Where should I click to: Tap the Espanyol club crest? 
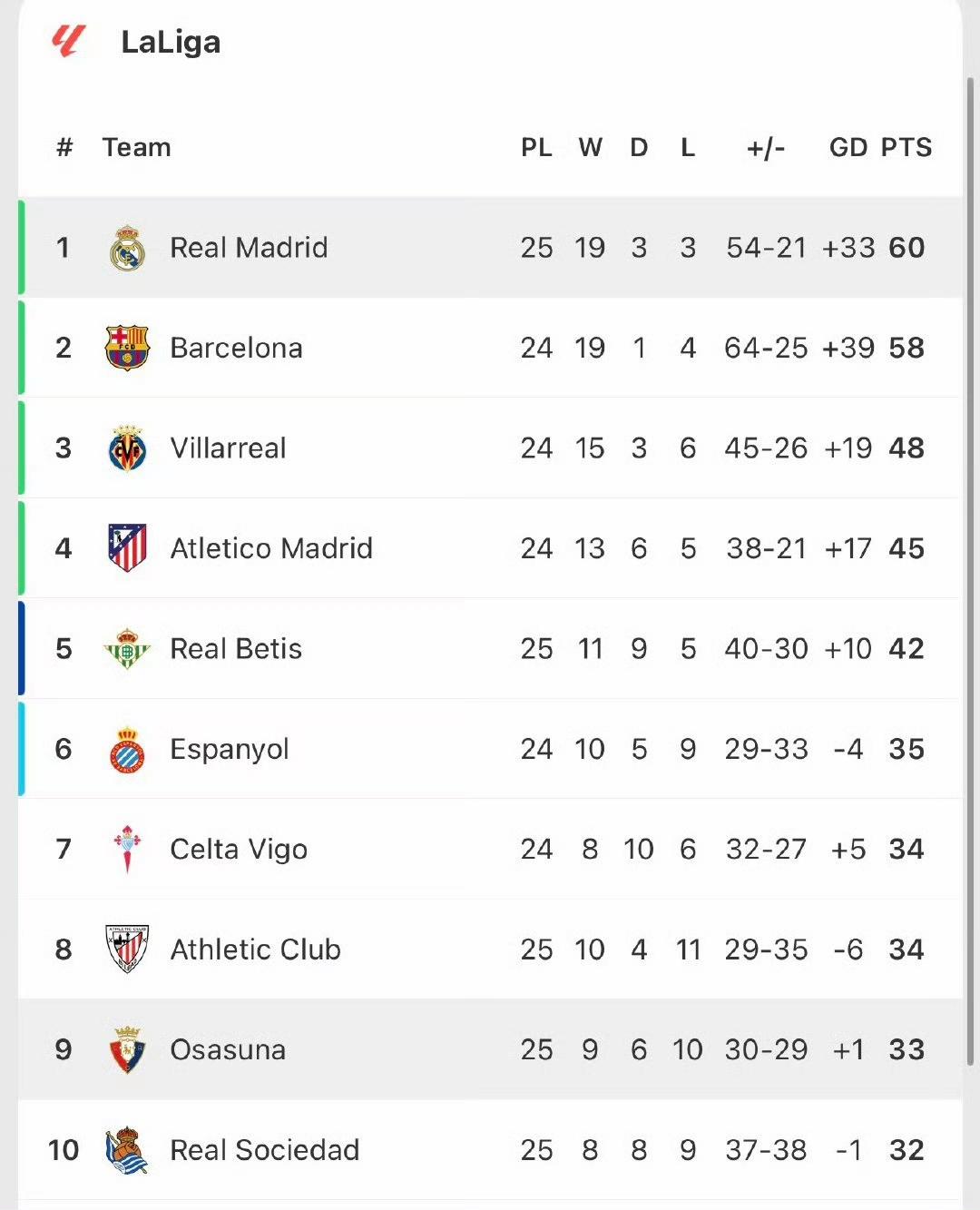point(127,750)
